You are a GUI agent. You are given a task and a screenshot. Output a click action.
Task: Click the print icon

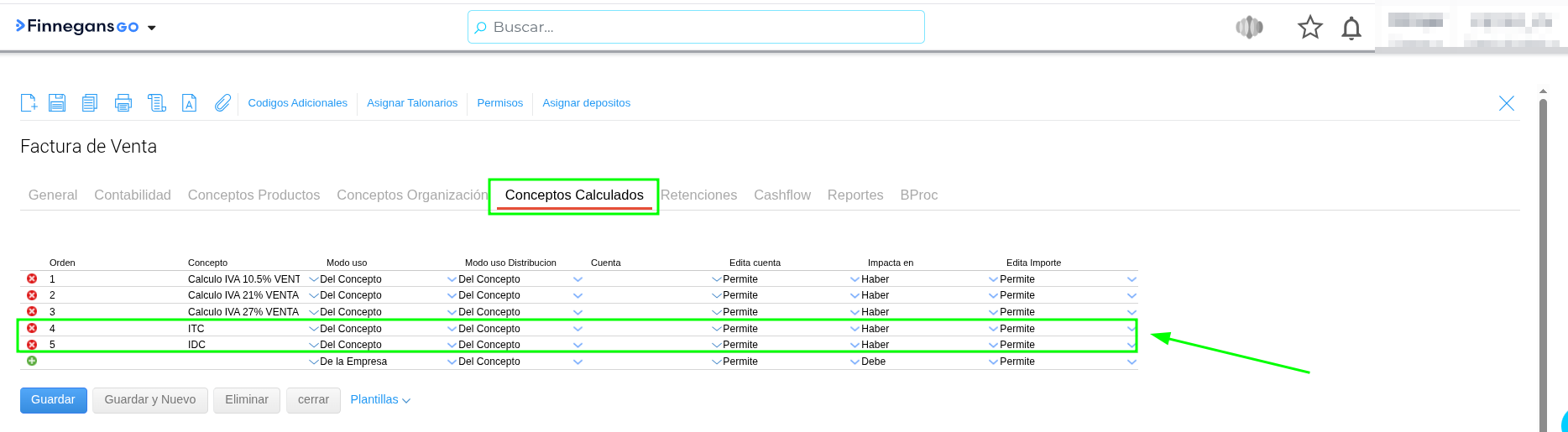coord(123,102)
